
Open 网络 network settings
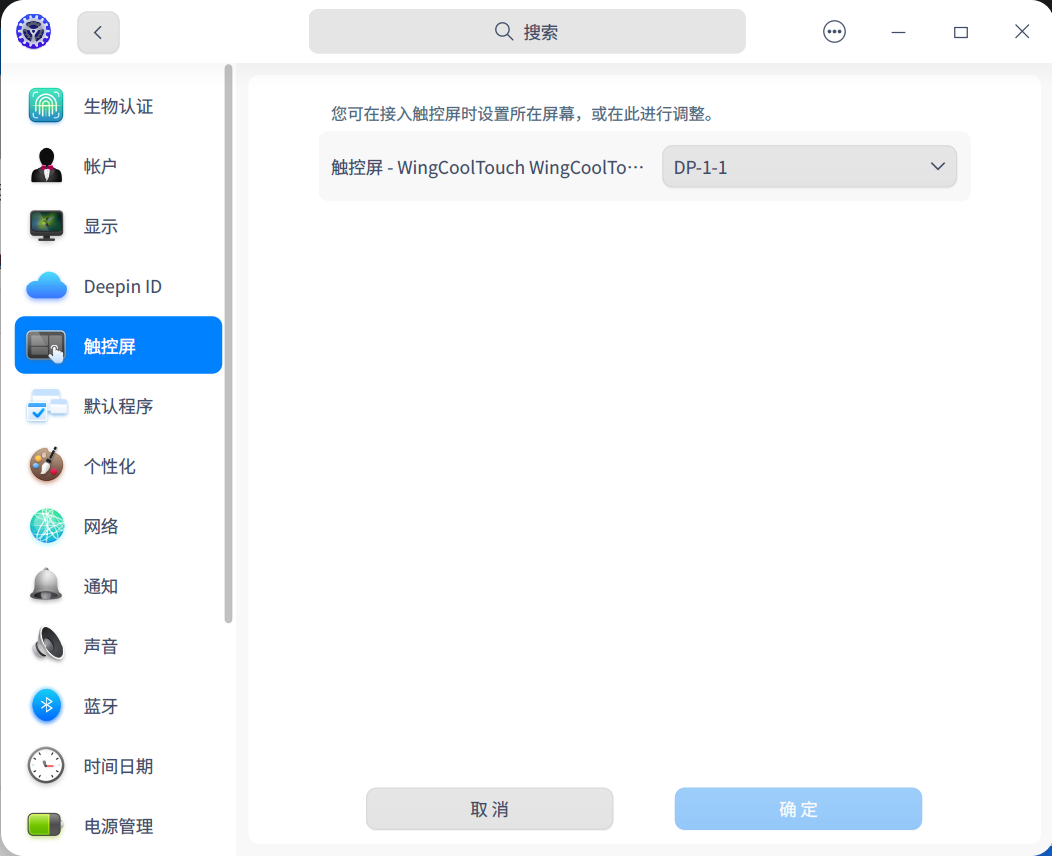[x=117, y=525]
